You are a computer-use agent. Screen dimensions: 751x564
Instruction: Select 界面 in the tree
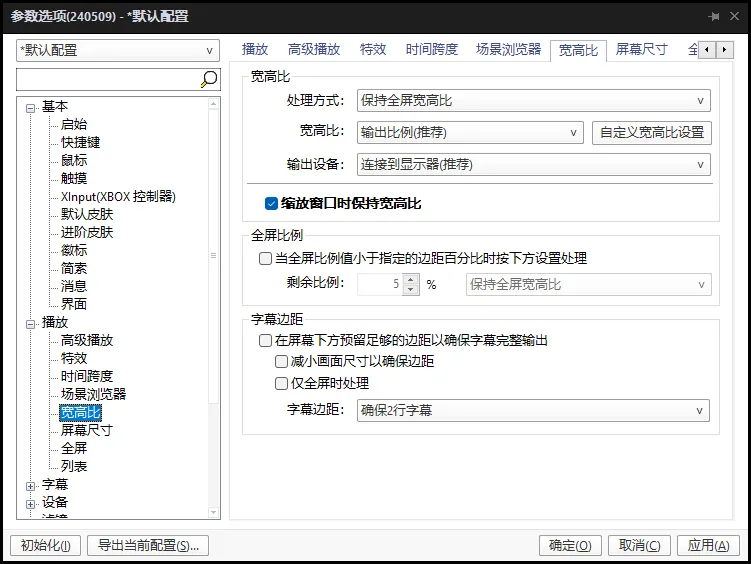74,304
